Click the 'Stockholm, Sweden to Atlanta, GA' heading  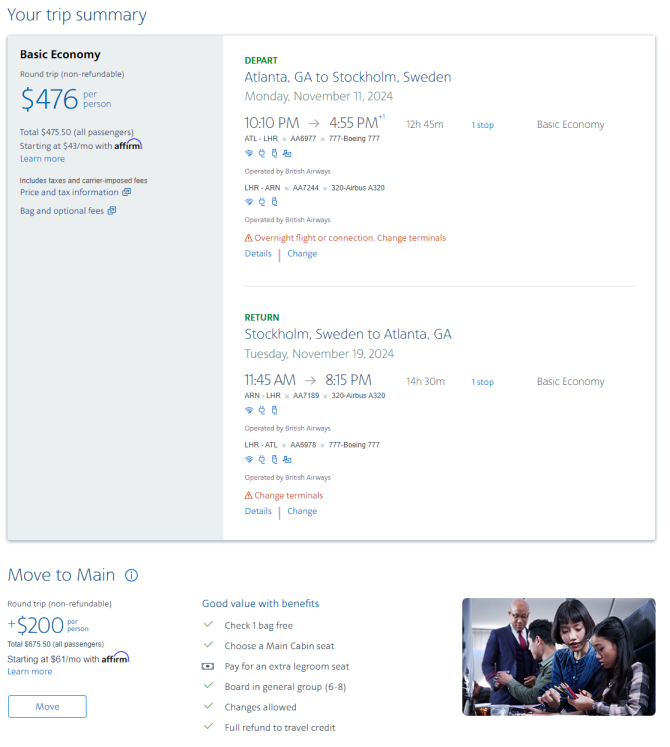click(x=348, y=334)
